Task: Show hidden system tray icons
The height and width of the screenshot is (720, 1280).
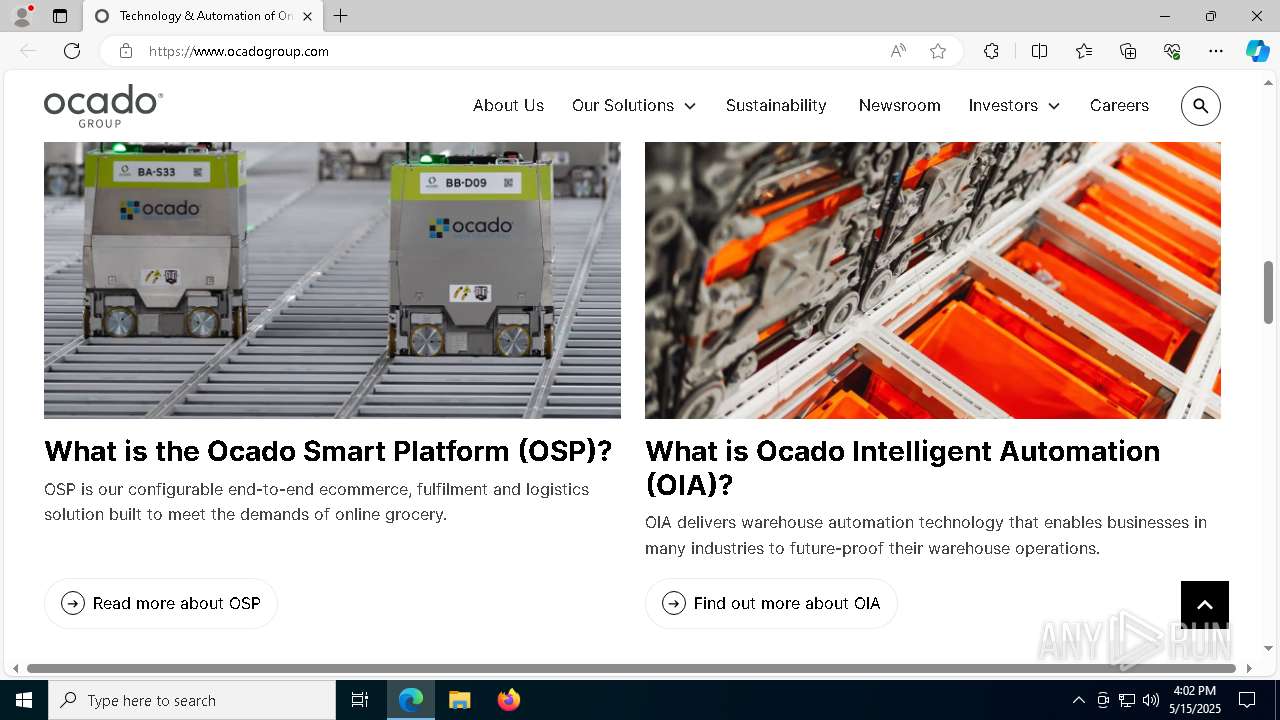Action: (1078, 700)
